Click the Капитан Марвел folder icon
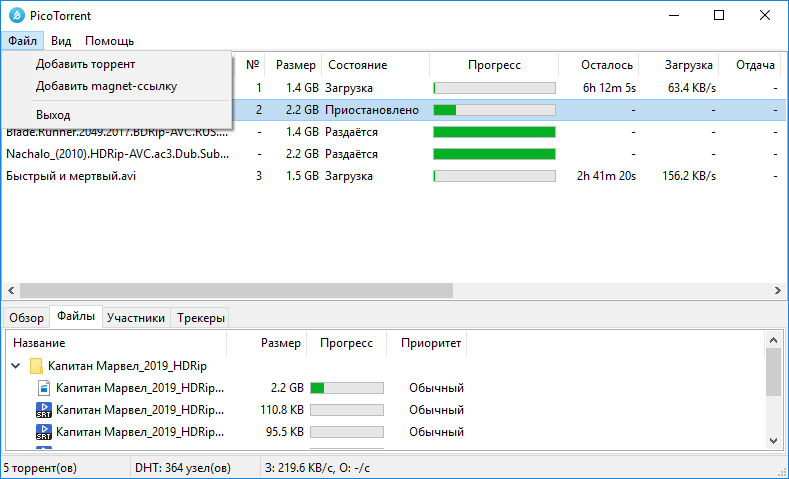This screenshot has height=479, width=789. pyautogui.click(x=36, y=366)
